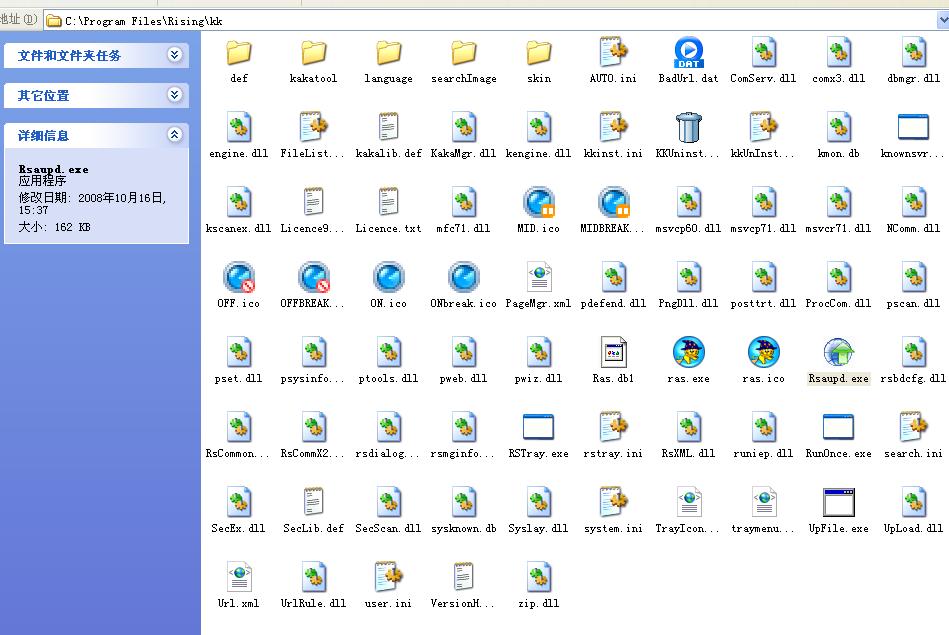949x635 pixels.
Task: Click the 详细信息 header text
Action: coord(44,136)
